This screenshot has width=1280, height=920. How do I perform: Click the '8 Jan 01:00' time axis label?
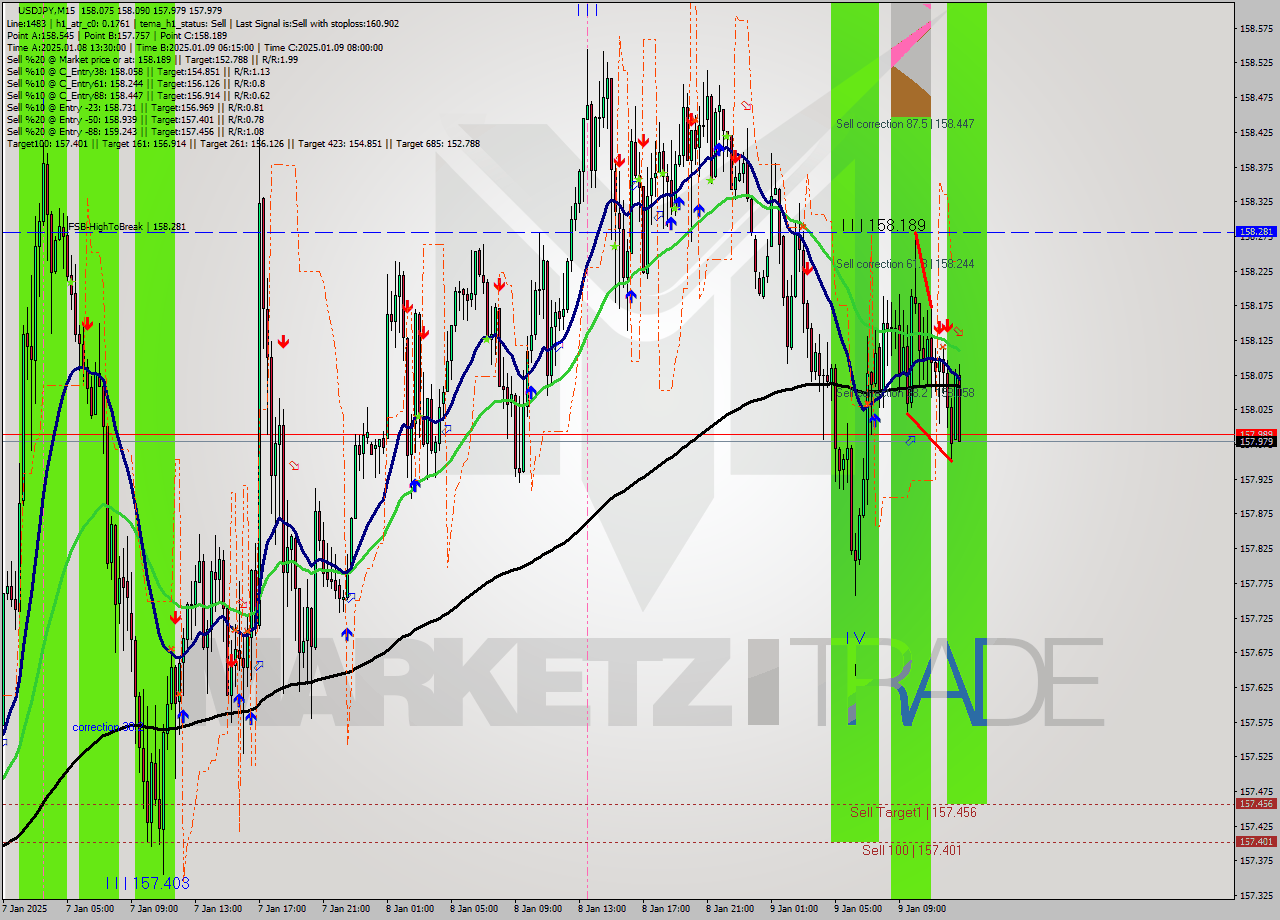click(410, 909)
